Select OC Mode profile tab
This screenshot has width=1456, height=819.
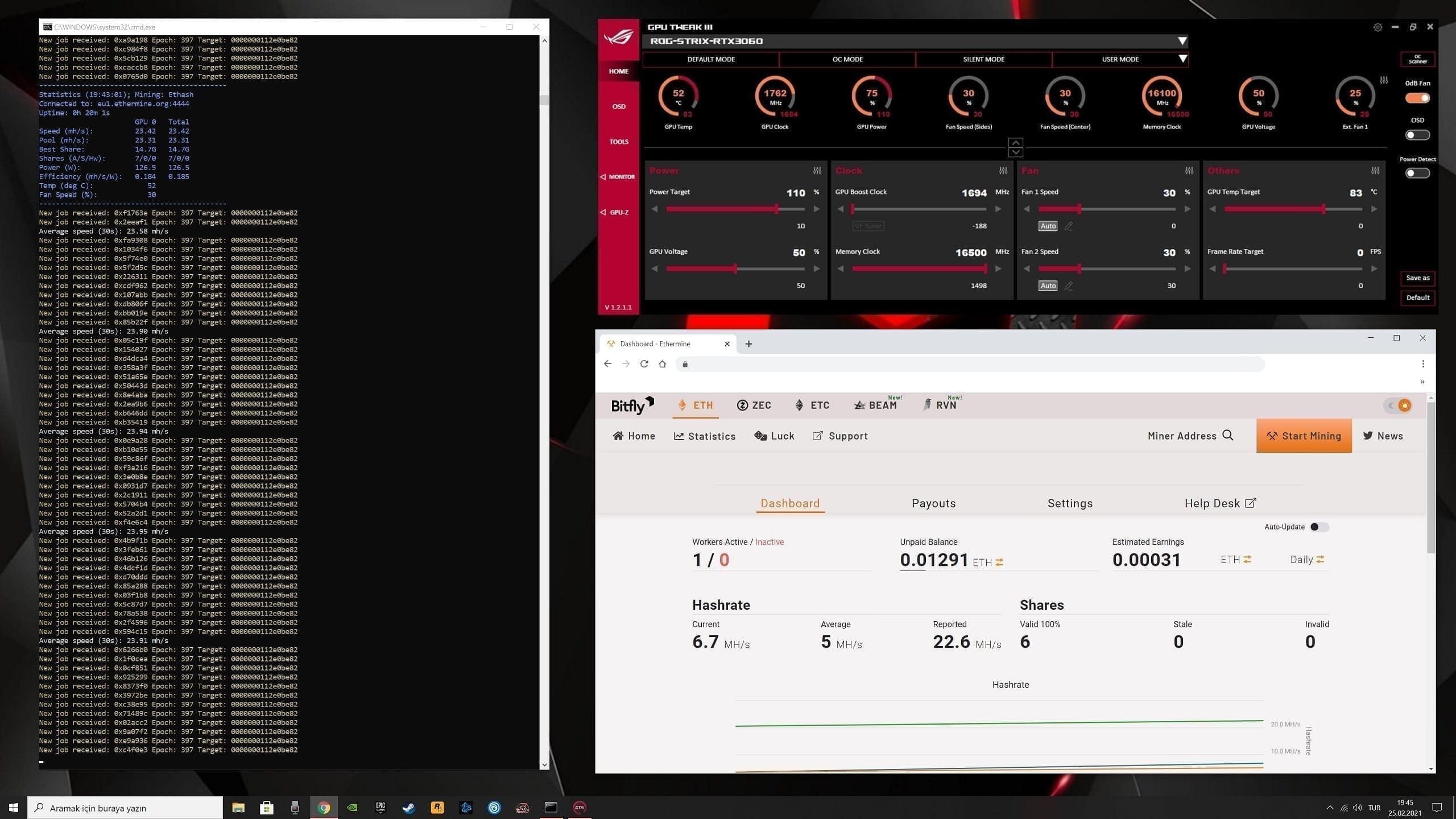coord(847,59)
